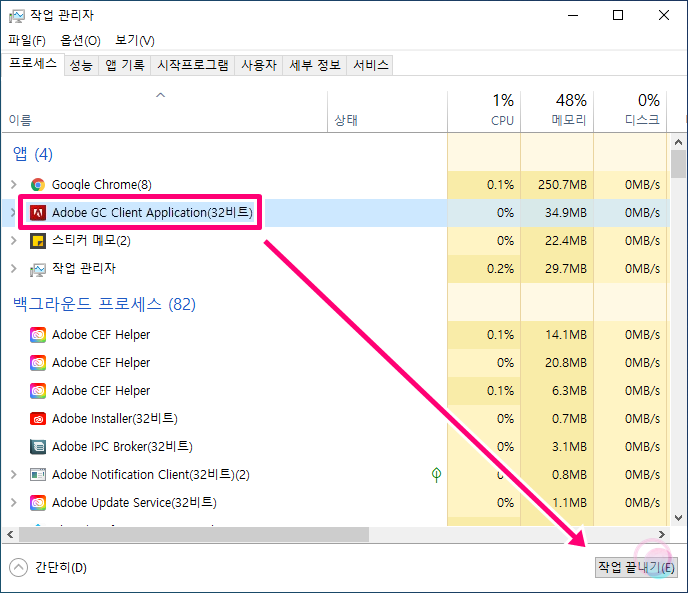
Task: Click the 29.7MB memory value
Action: (566, 269)
